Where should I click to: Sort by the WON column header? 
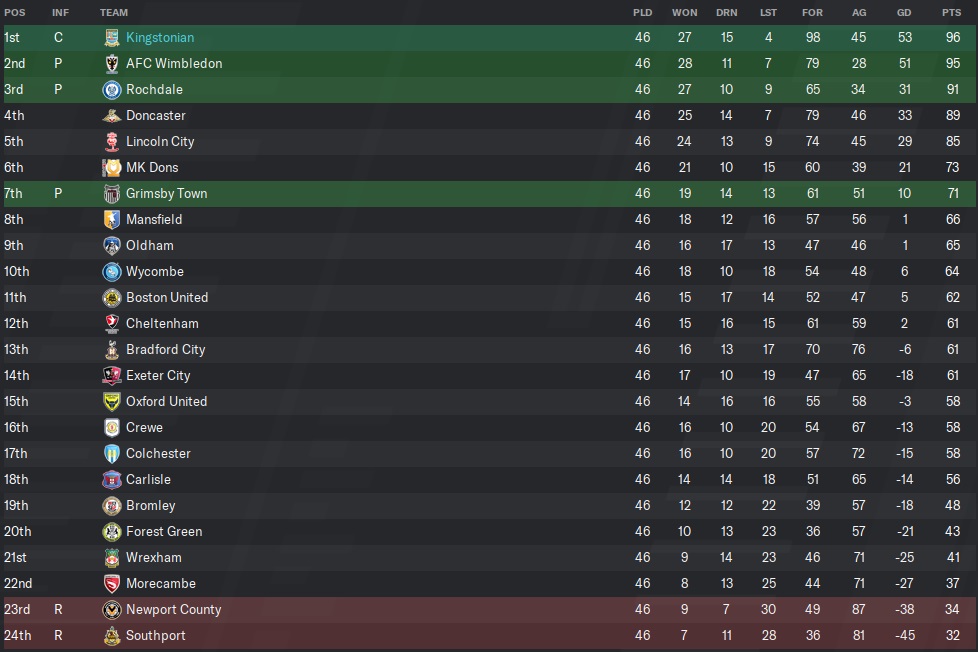[x=684, y=12]
